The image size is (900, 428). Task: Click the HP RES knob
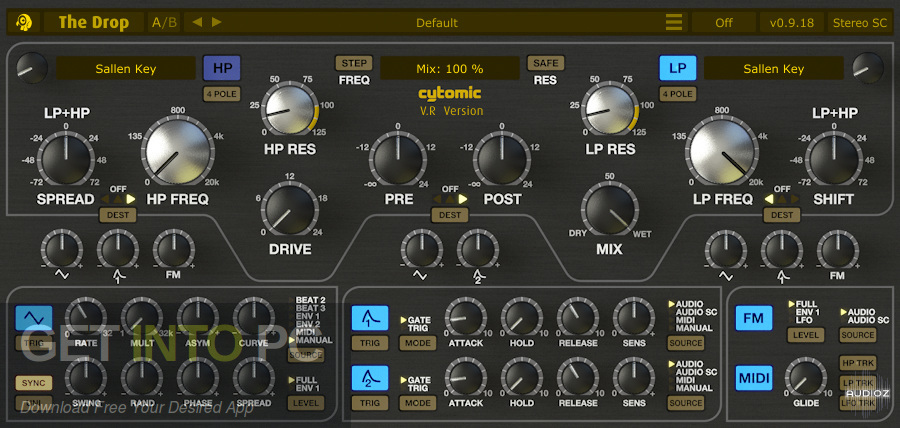[290, 110]
